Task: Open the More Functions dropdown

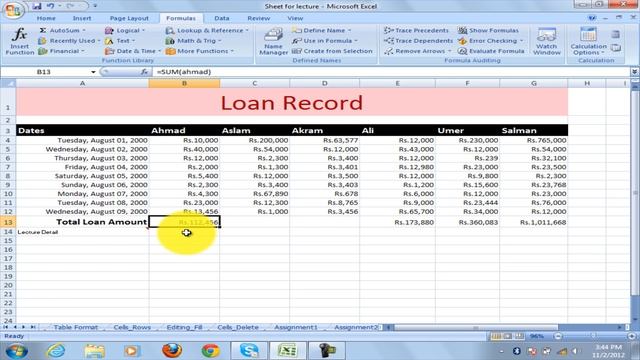Action: 200,51
